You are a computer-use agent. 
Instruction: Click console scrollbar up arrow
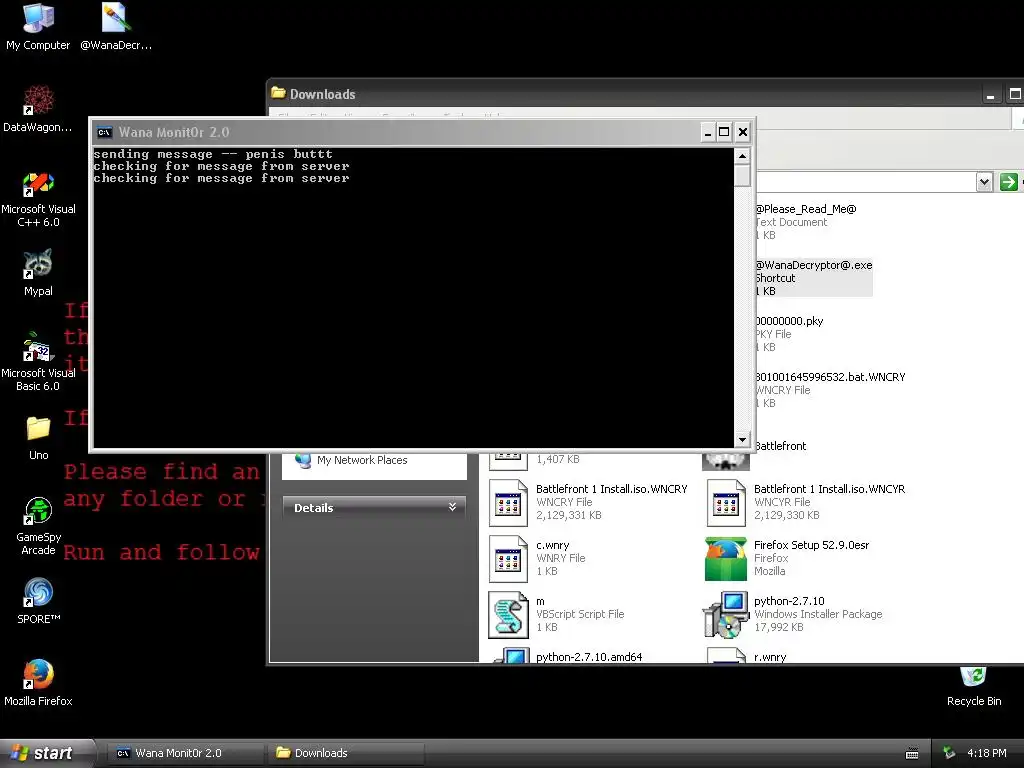point(742,156)
